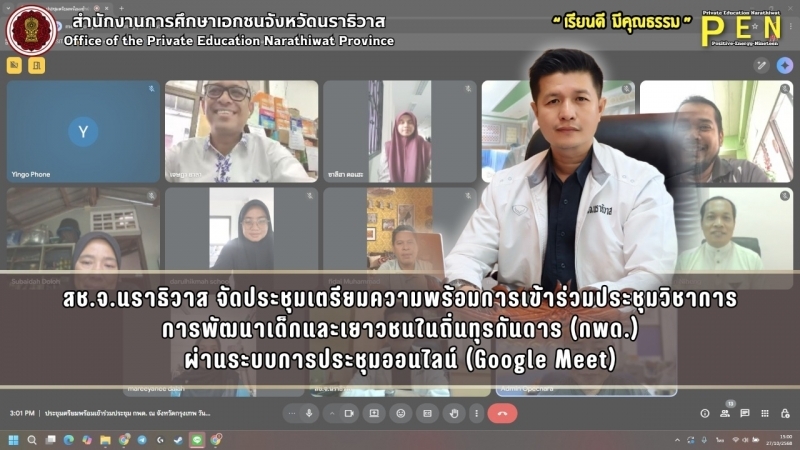Viewport: 800px width, 450px height.
Task: Click meeting title text at bottom left
Action: (x=128, y=413)
